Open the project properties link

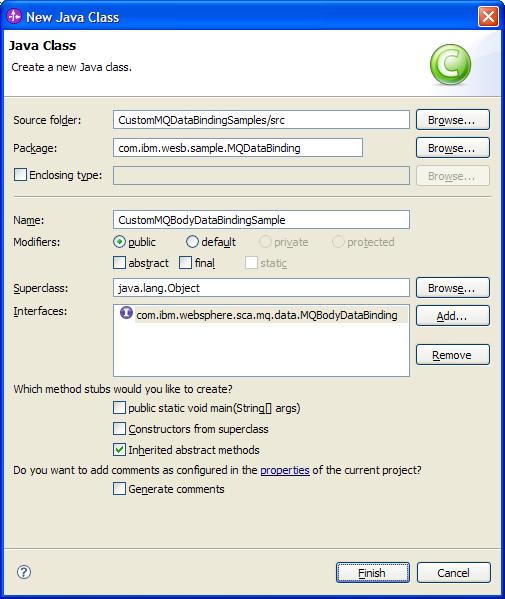pos(285,470)
